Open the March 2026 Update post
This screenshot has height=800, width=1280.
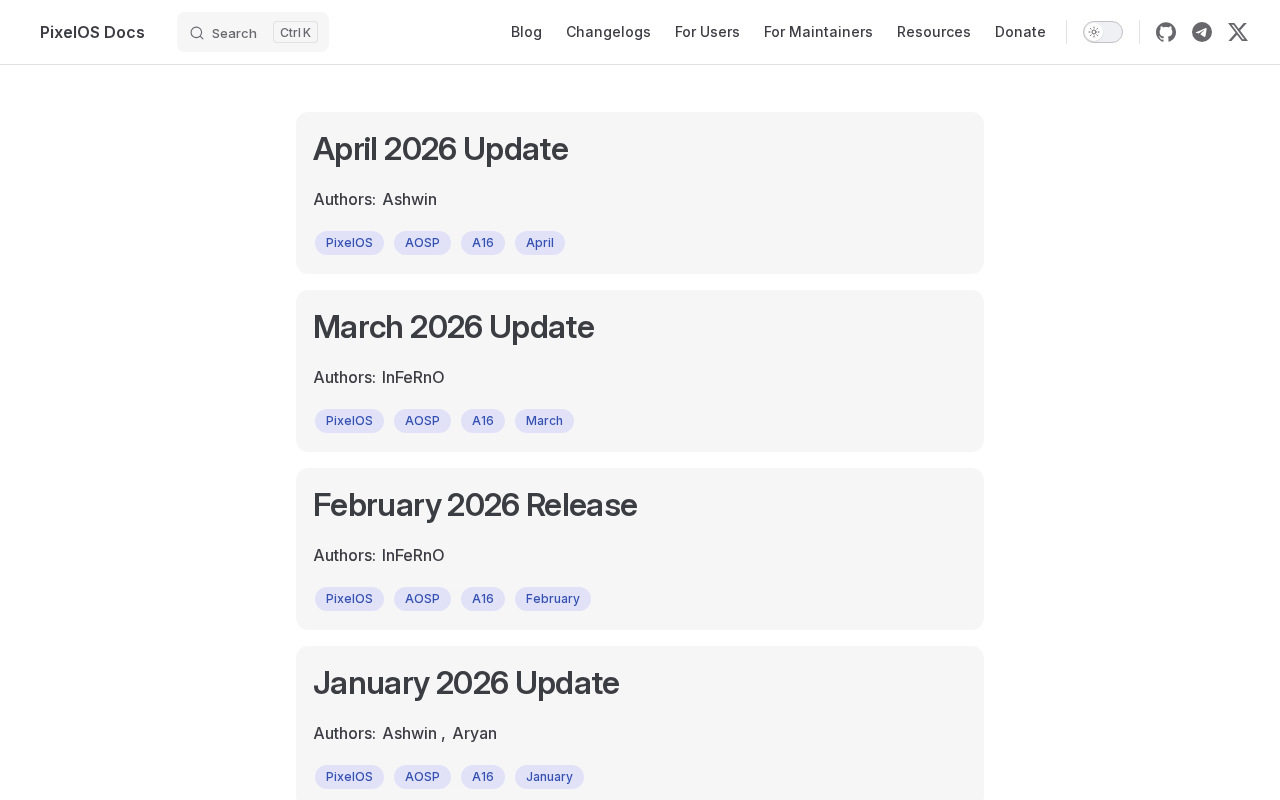(453, 327)
